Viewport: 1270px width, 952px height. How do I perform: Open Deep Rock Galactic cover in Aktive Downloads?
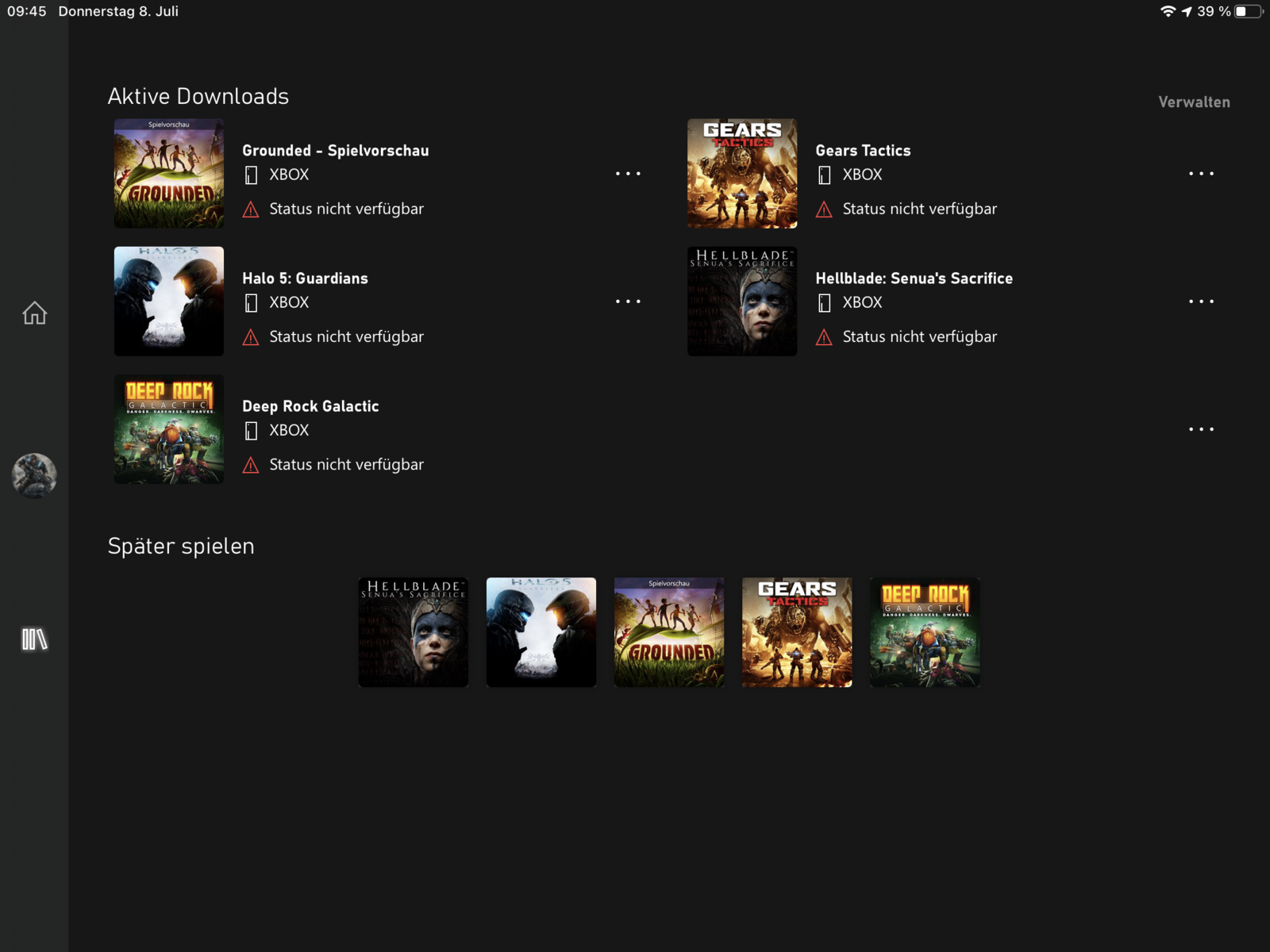tap(169, 429)
